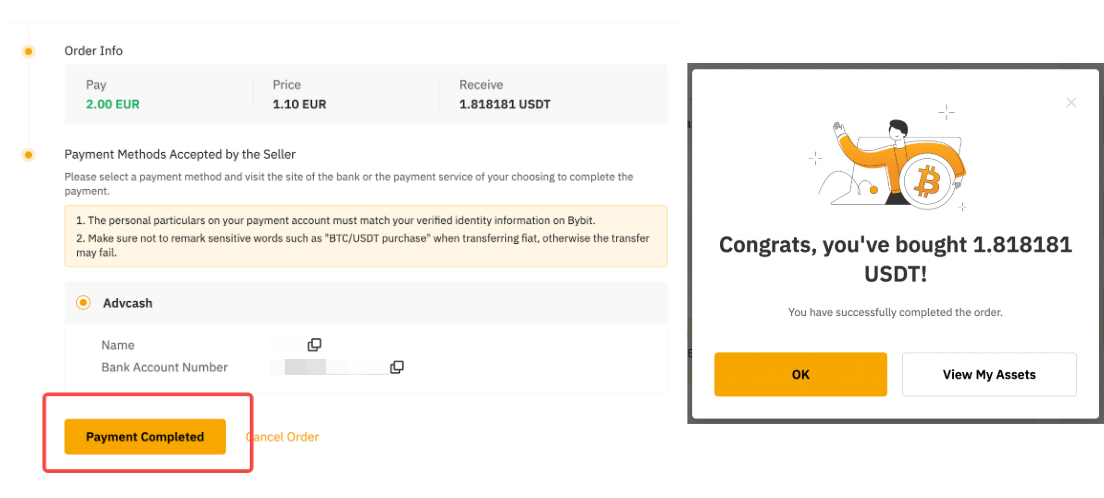Click the Payment Methods step marker

click(28, 154)
